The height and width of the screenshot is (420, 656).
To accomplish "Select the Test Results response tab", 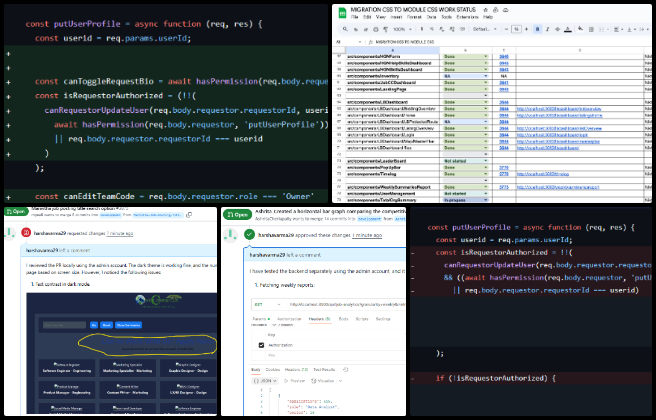I will pos(324,369).
